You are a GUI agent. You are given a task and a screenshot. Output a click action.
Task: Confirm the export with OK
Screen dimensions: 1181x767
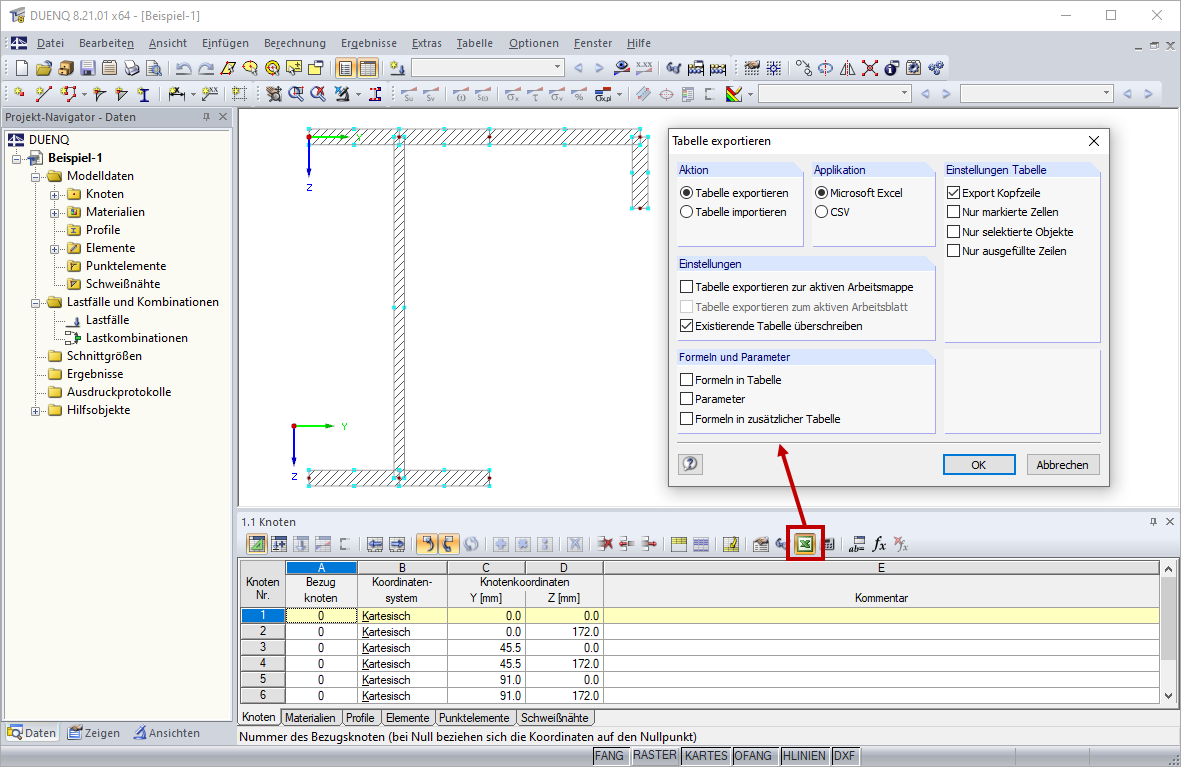(x=978, y=464)
